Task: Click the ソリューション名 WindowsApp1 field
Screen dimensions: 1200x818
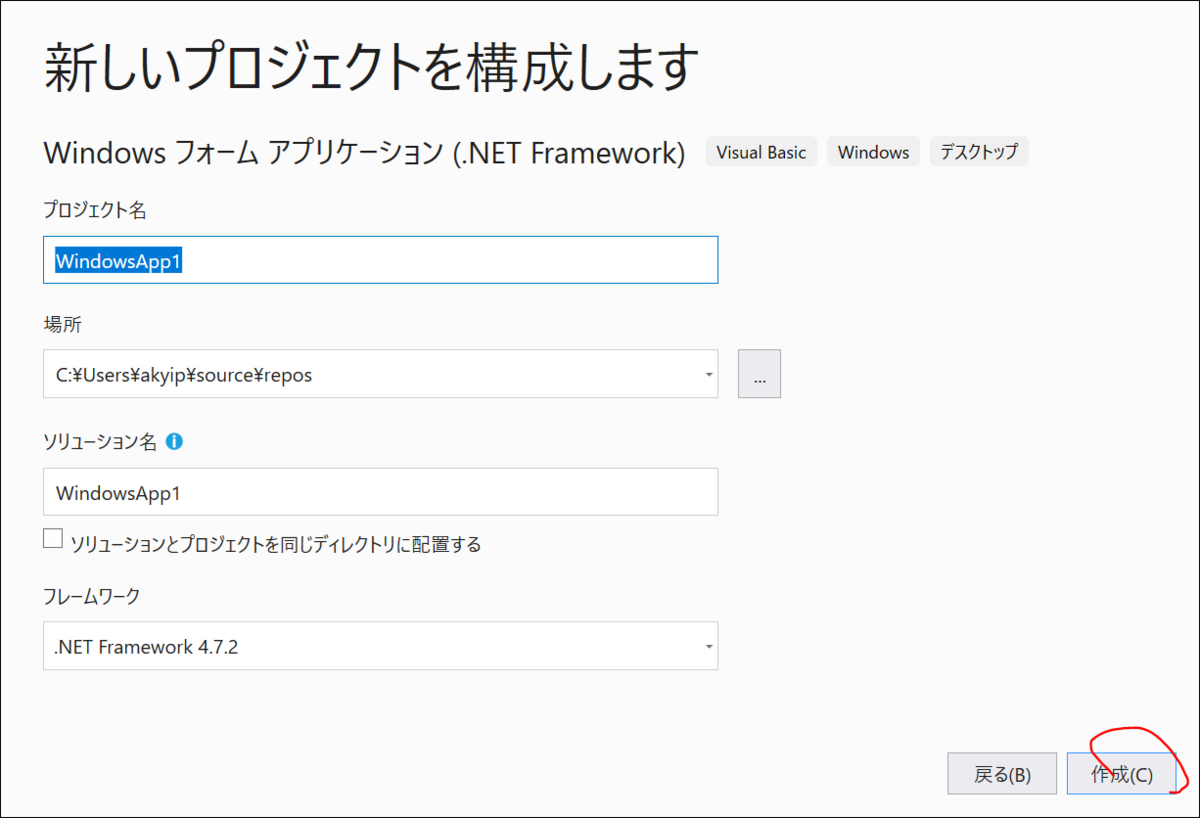Action: point(380,491)
